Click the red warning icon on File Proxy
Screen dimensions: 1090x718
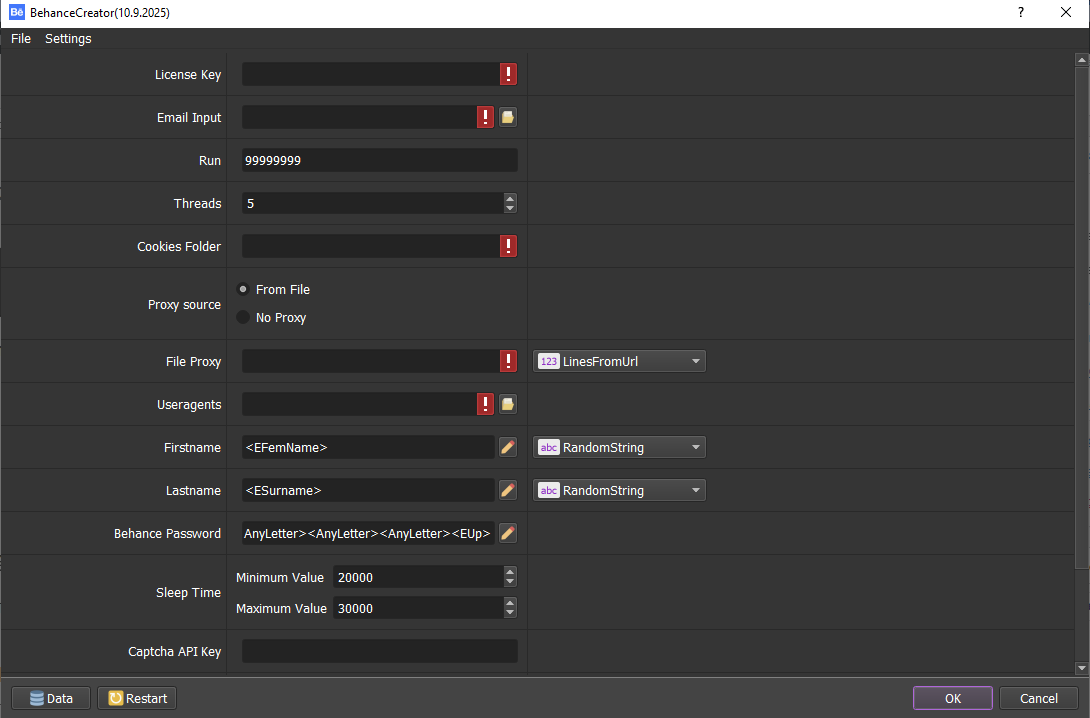[x=509, y=361]
